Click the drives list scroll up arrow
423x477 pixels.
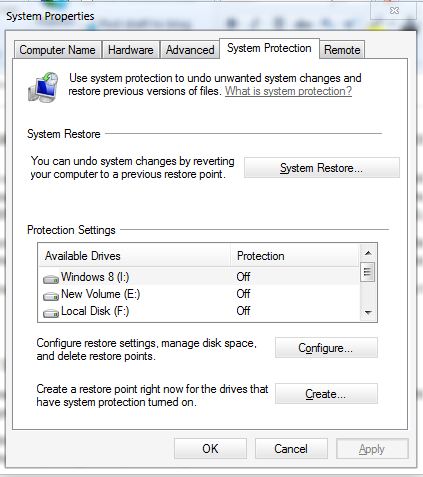coord(368,253)
